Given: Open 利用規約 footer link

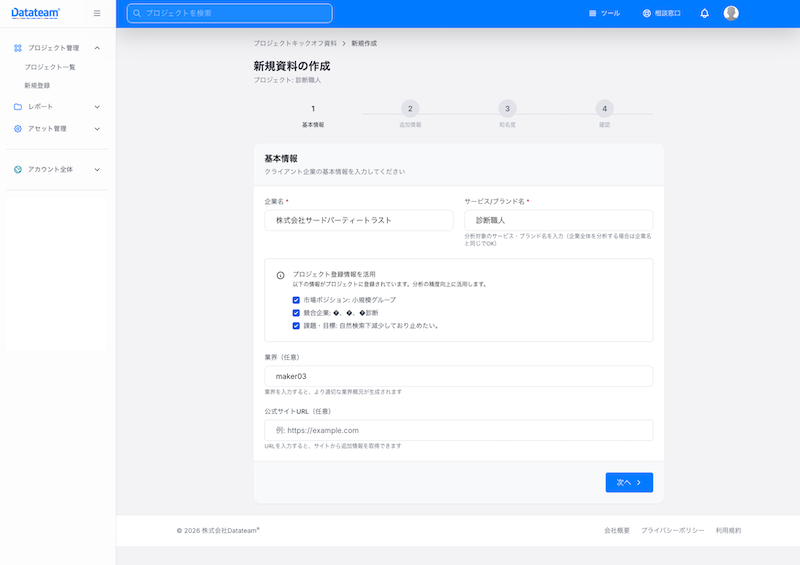Looking at the screenshot, I should pos(728,531).
